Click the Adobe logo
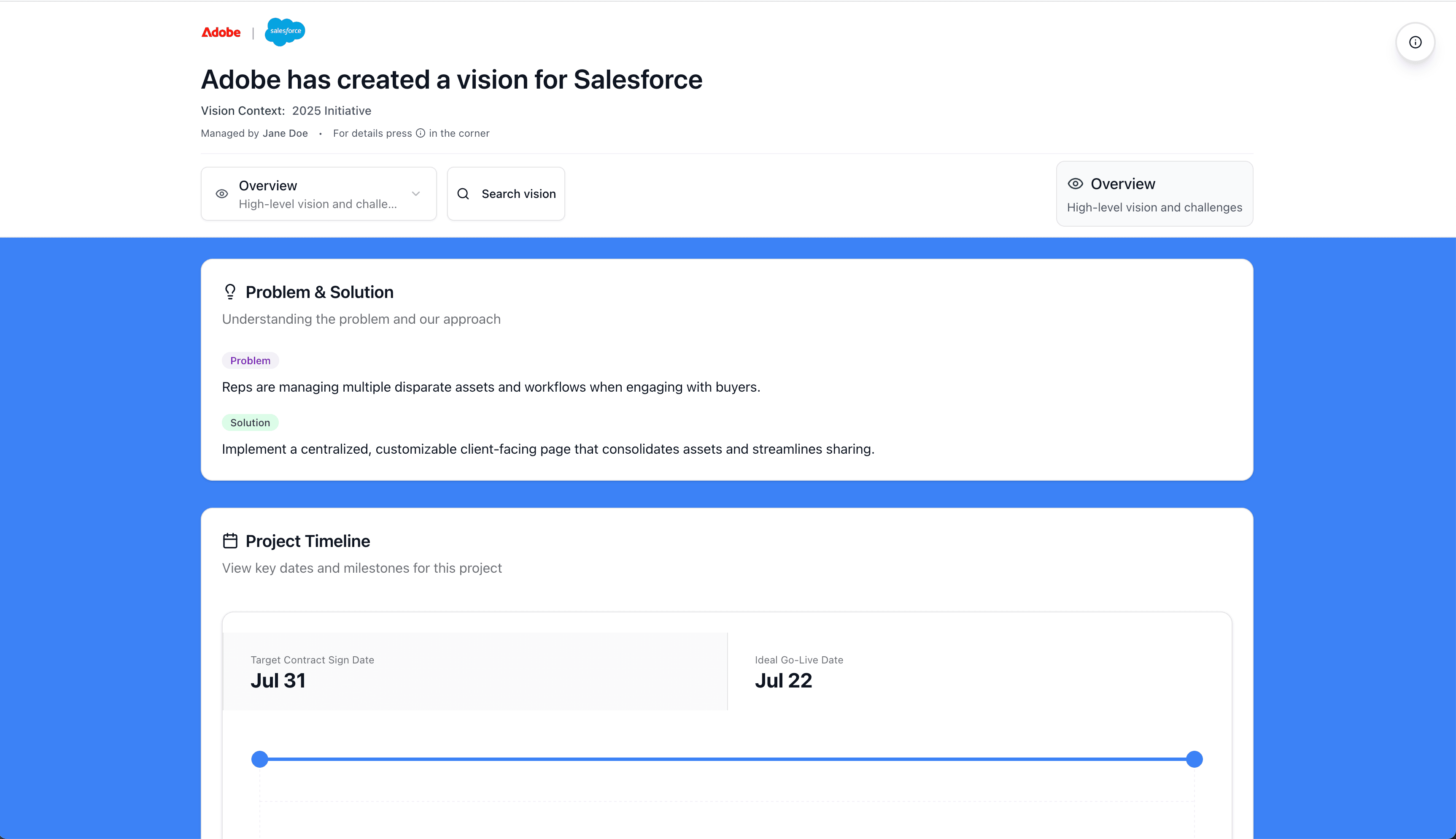The image size is (1456, 839). (221, 32)
